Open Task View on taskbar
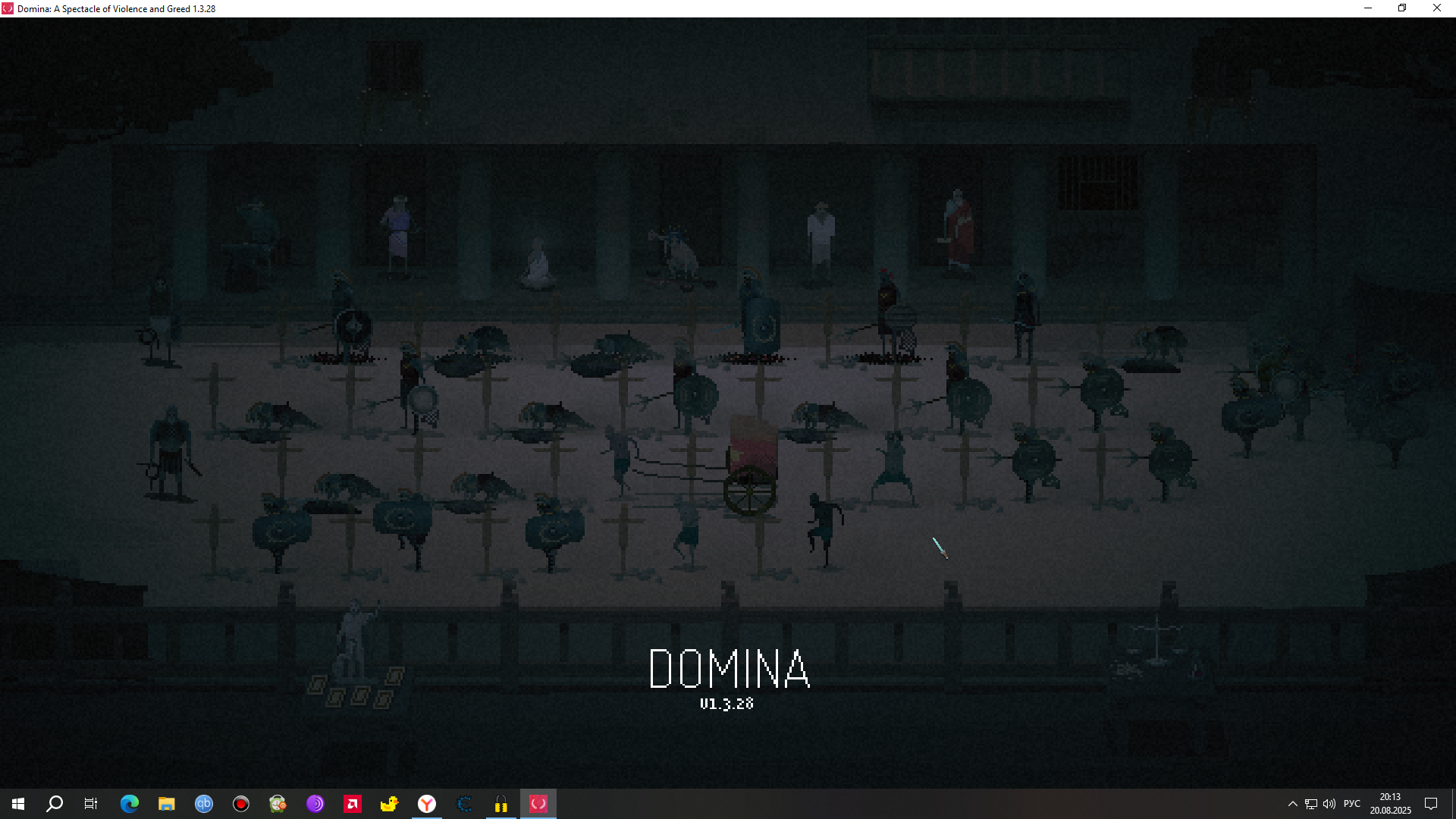Image resolution: width=1456 pixels, height=819 pixels. coord(91,804)
